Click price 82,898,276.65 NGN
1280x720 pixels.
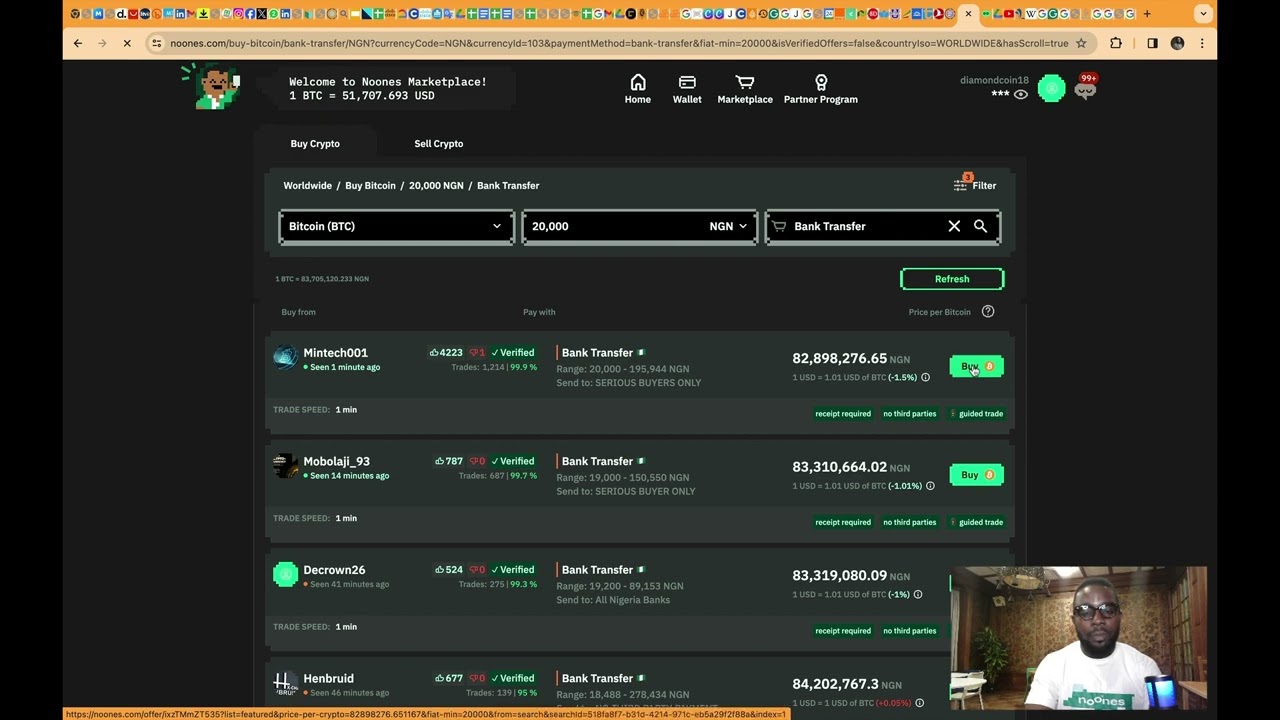851,358
